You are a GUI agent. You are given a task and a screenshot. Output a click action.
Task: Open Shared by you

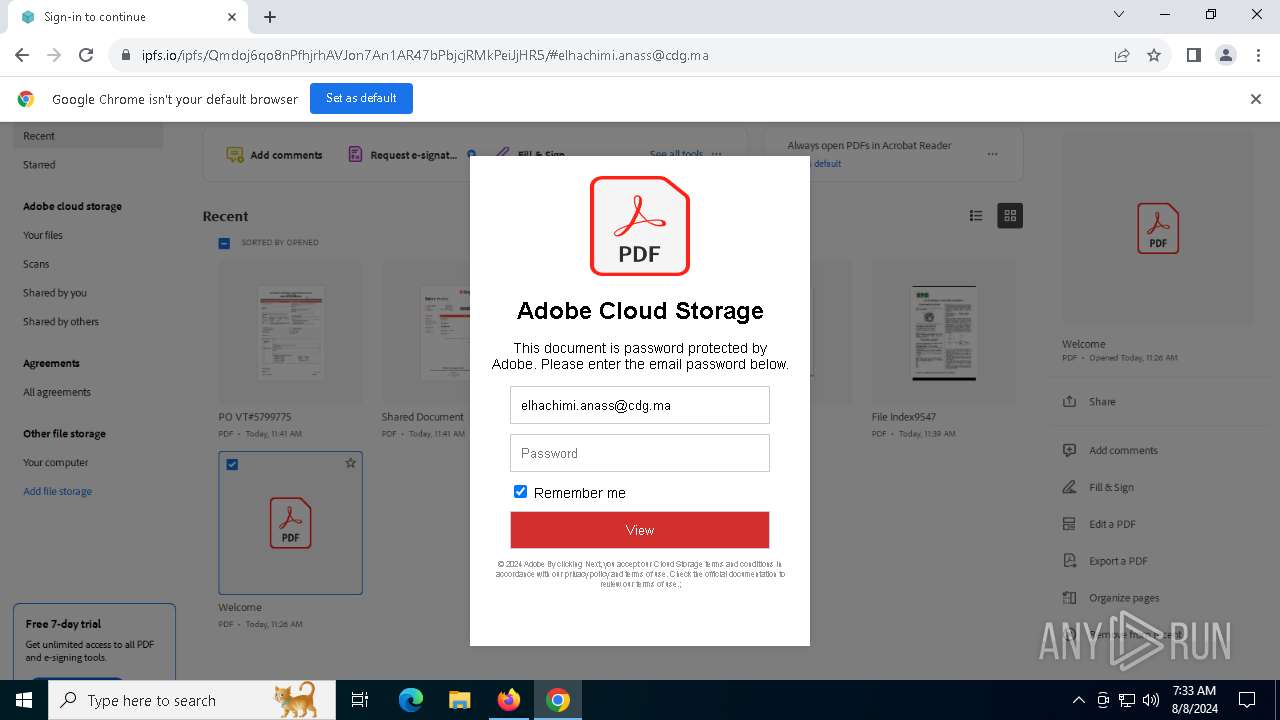pyautogui.click(x=55, y=293)
